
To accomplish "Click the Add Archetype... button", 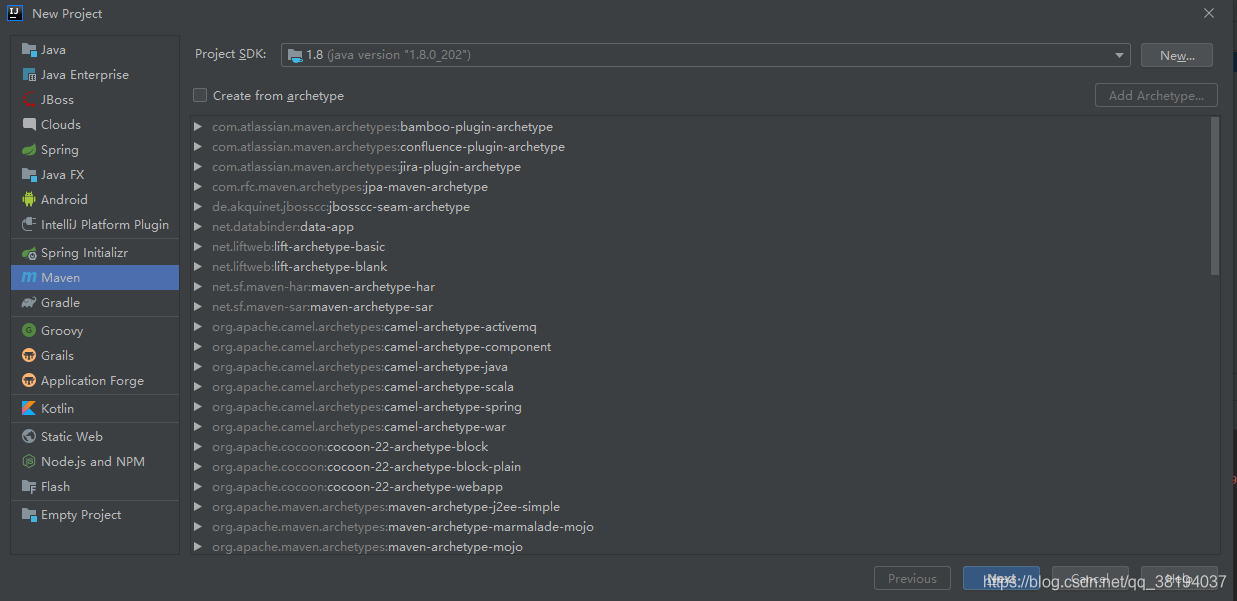I will (x=1156, y=95).
